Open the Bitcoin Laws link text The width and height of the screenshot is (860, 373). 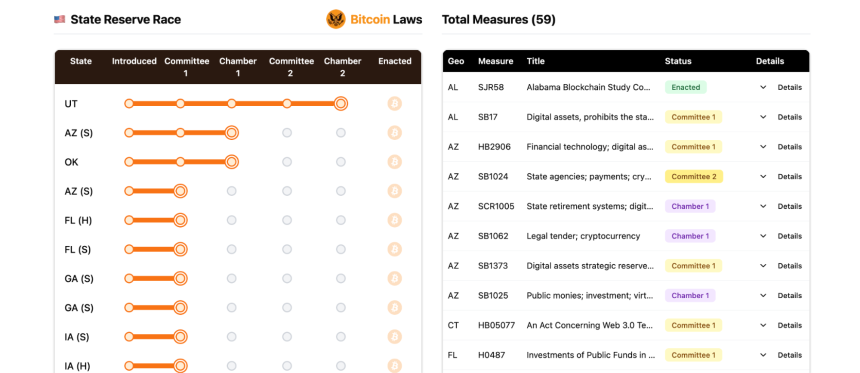[386, 20]
